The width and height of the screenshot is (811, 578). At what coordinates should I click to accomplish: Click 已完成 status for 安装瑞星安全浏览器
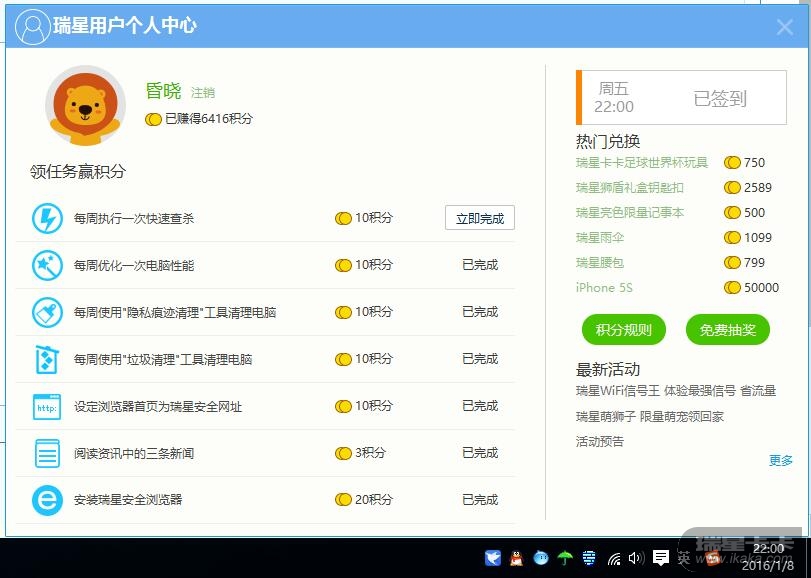tap(480, 499)
